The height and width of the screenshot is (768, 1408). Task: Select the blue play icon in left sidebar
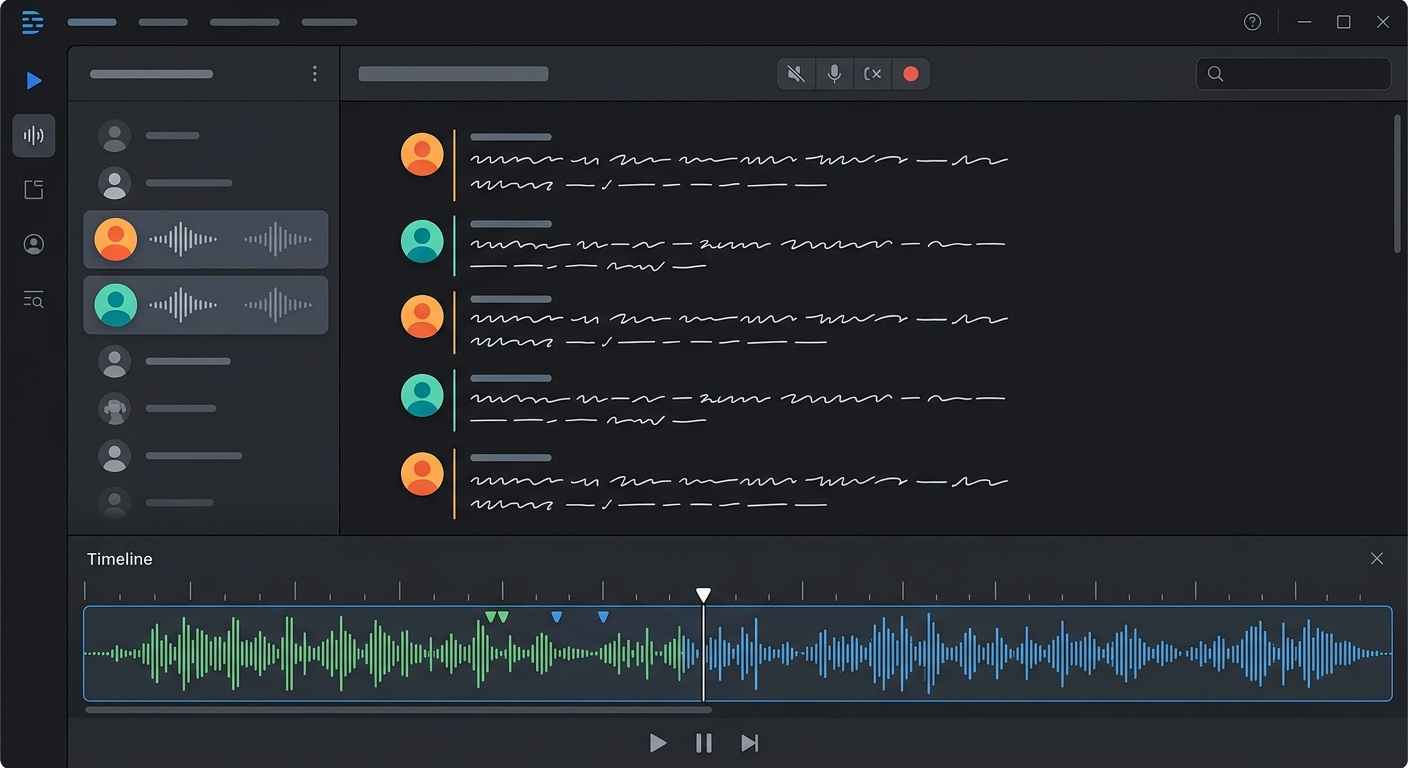pos(34,81)
